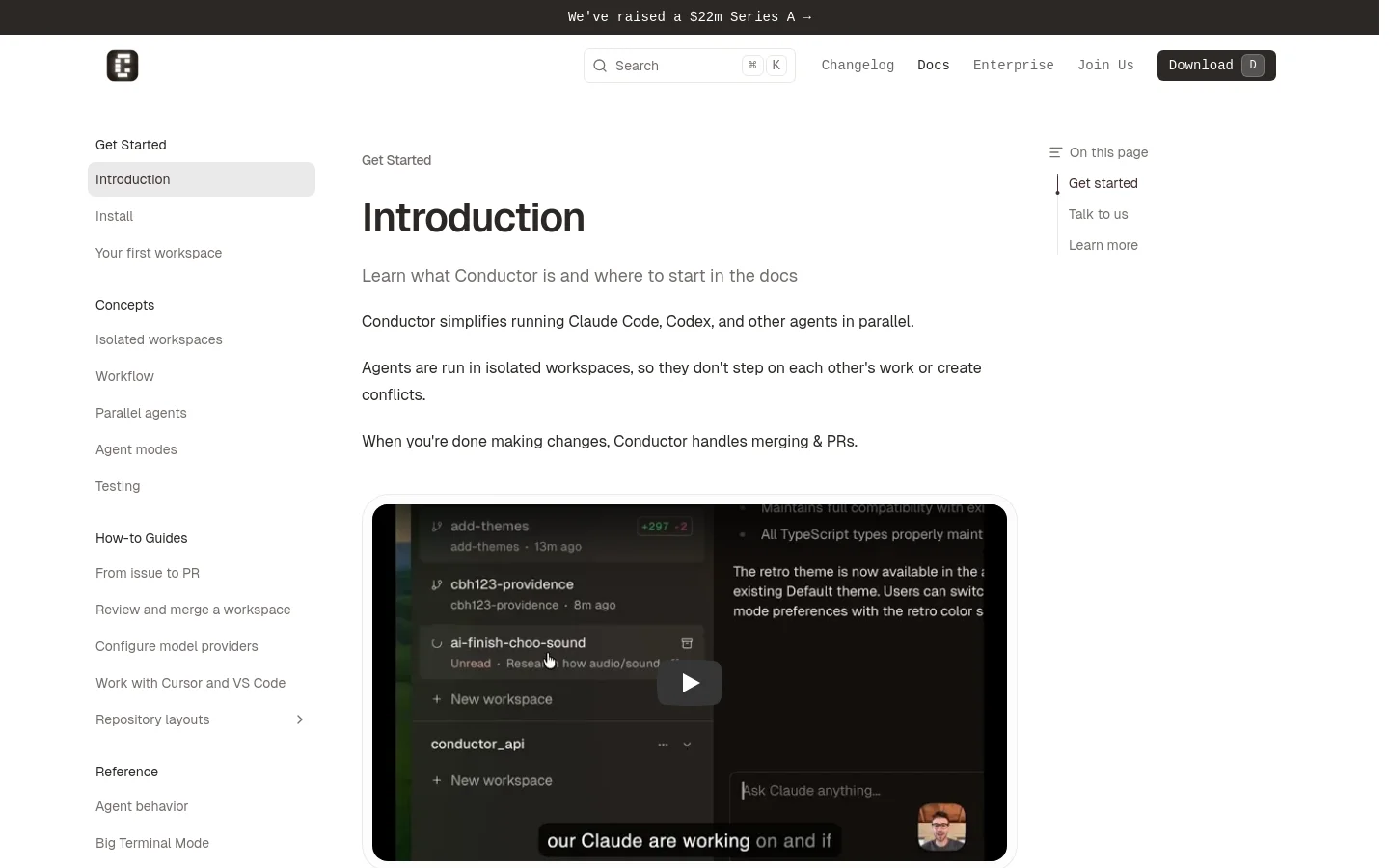Click the Get Started sidebar heading
The image size is (1389, 868).
131,145
